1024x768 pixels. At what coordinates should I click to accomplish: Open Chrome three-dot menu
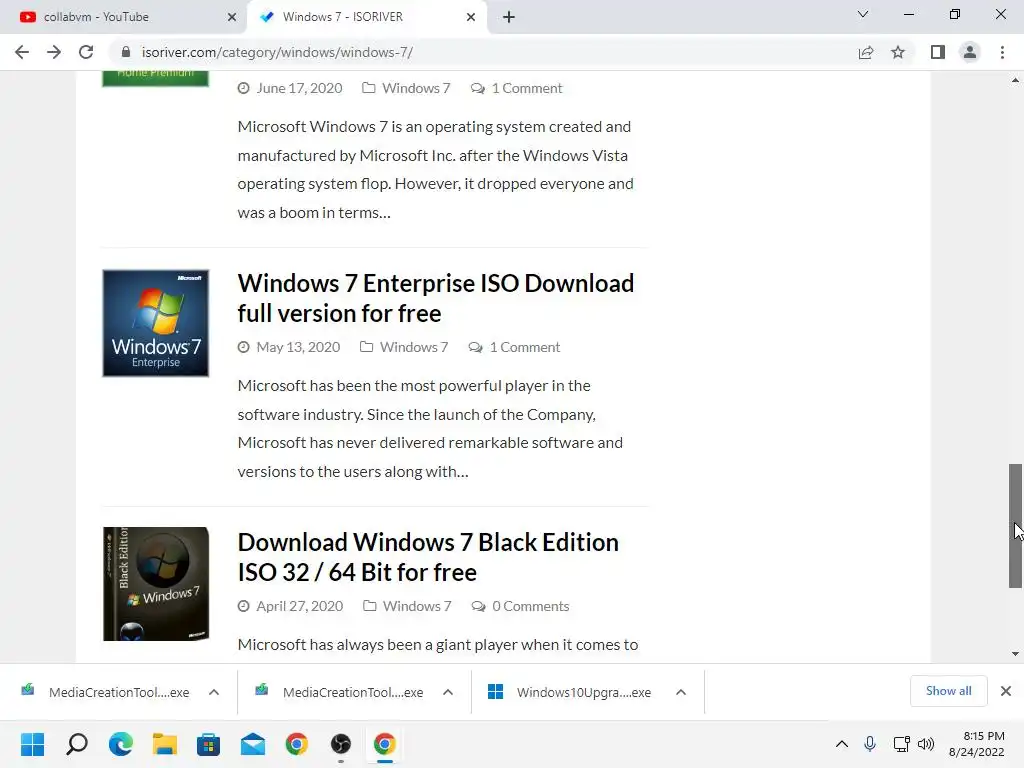pos(1002,52)
